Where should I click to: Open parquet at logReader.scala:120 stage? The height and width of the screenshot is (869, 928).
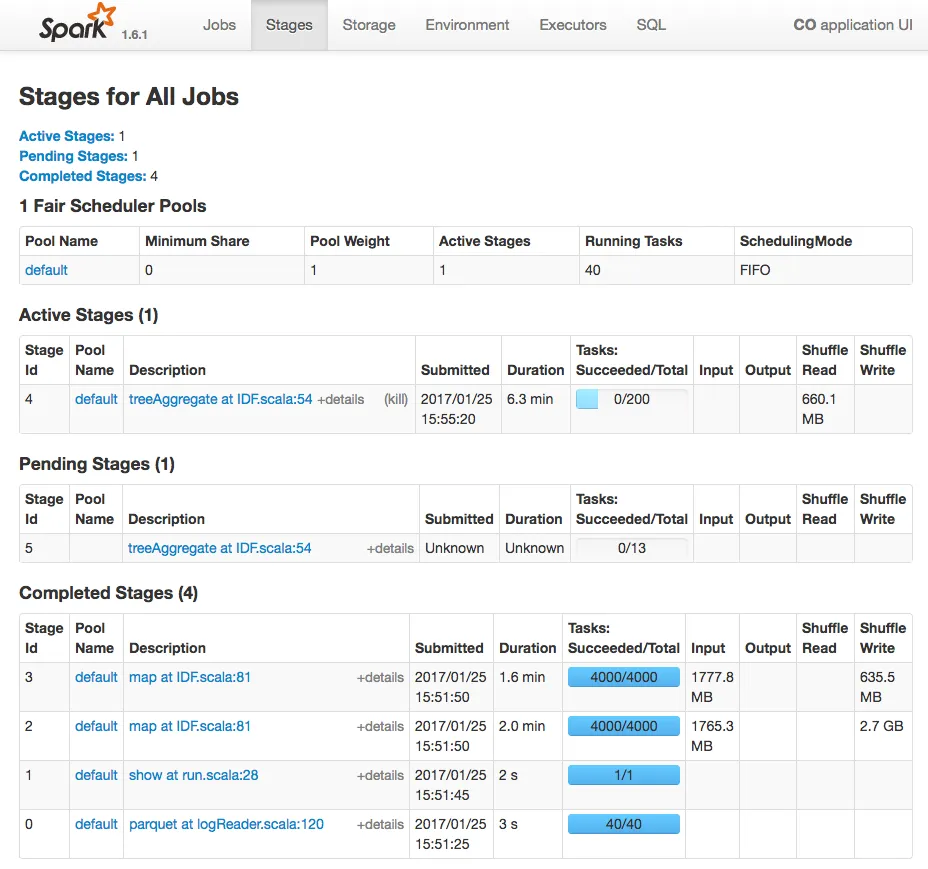(x=226, y=824)
